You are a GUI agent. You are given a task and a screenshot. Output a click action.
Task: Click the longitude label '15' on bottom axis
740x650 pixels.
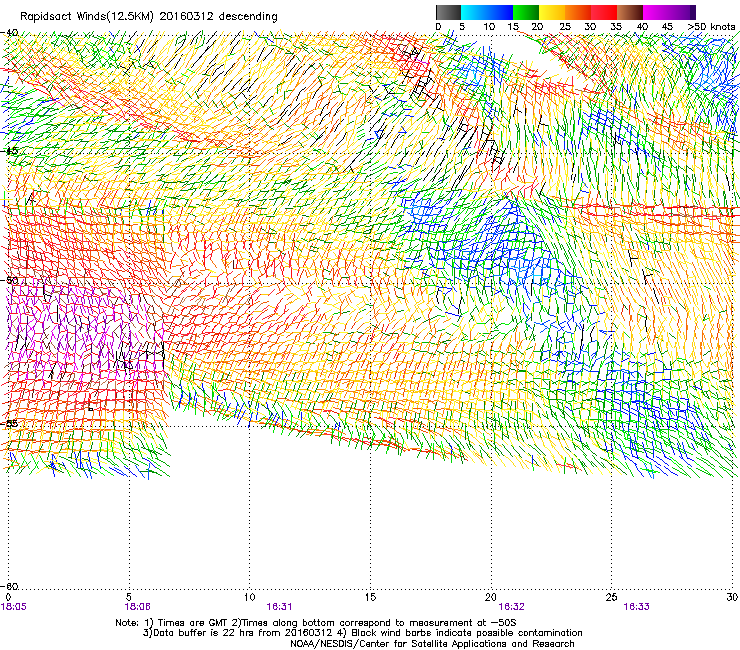370,597
